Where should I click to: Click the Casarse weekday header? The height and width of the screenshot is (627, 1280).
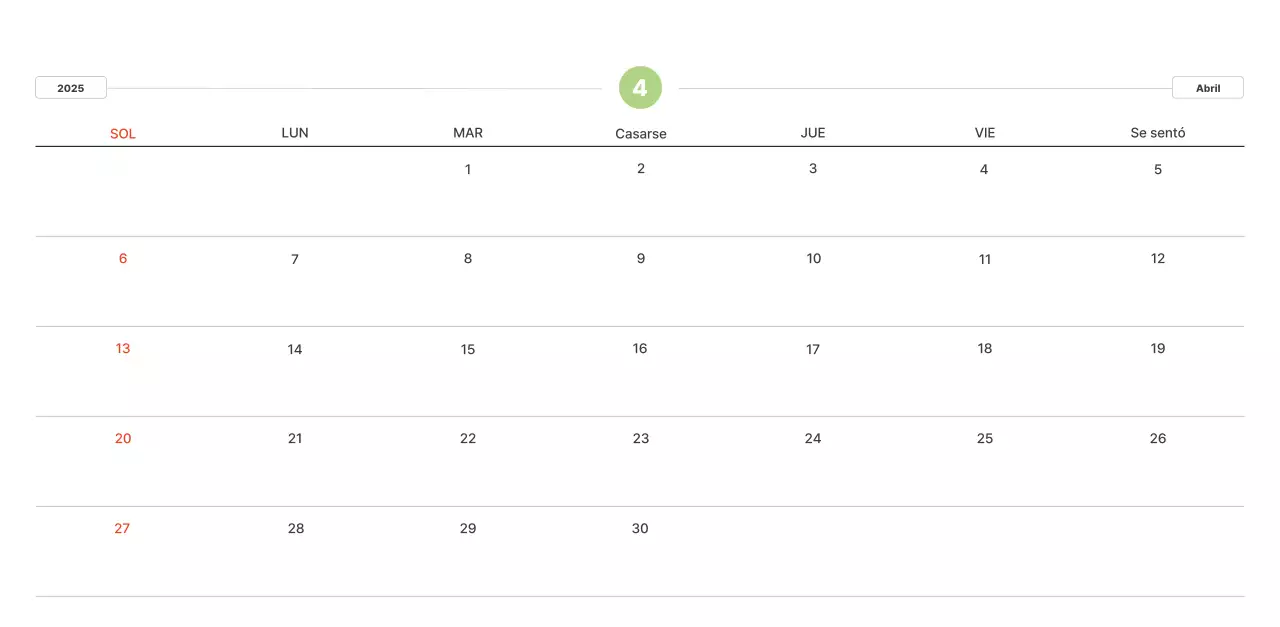point(641,133)
